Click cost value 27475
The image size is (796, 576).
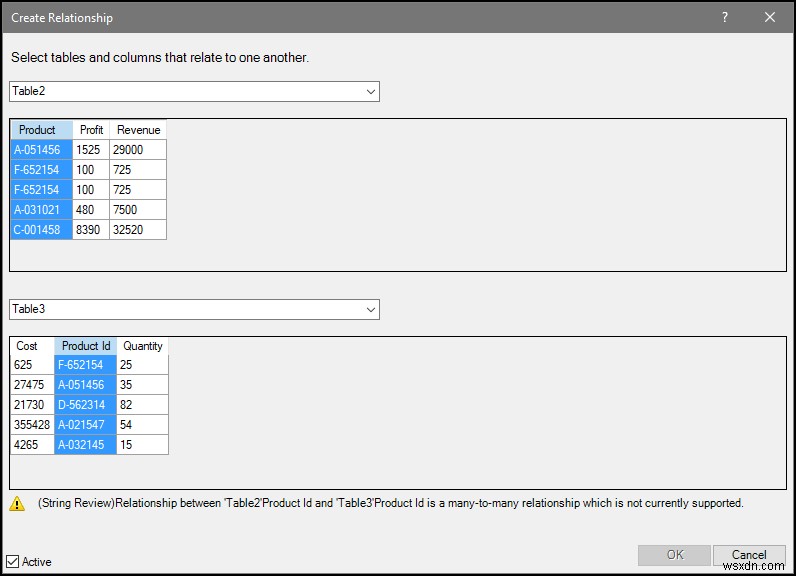pos(32,385)
